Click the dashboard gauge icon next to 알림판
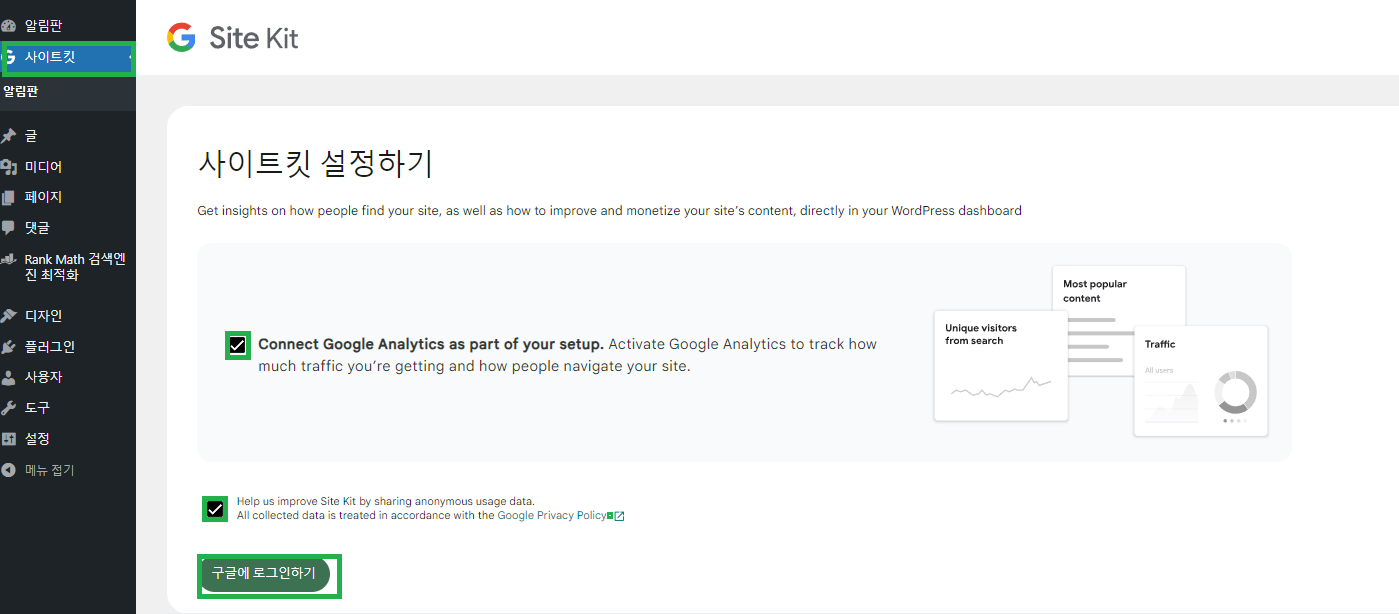 [8, 26]
